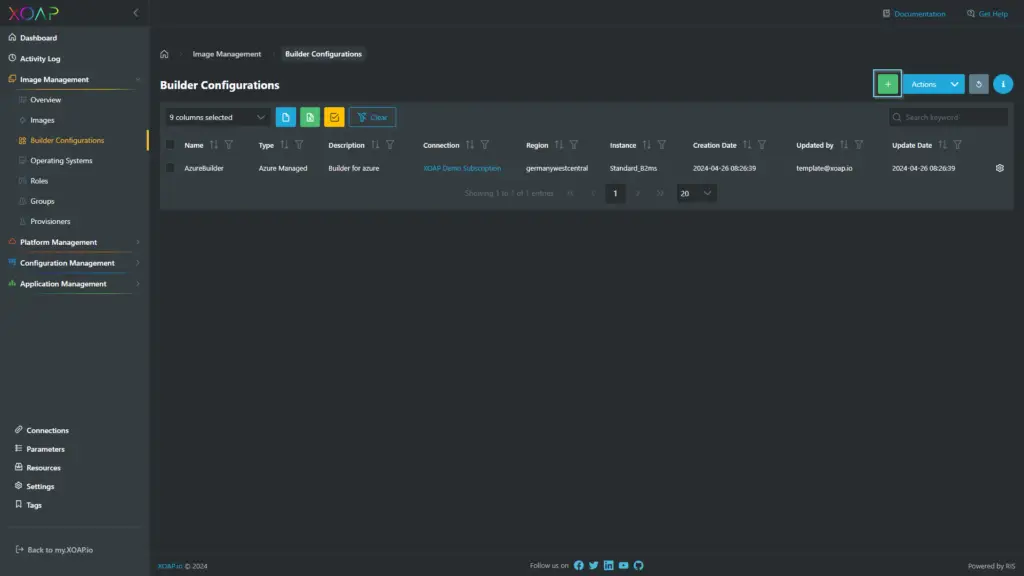Open the Facebook link in footer
Screen dimensions: 1024x576
click(x=579, y=566)
